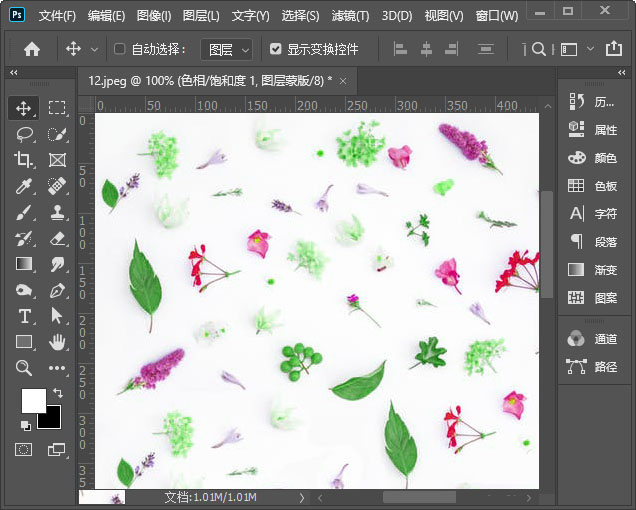Close the 12.jpeg document tab
The image size is (636, 510).
(x=343, y=81)
